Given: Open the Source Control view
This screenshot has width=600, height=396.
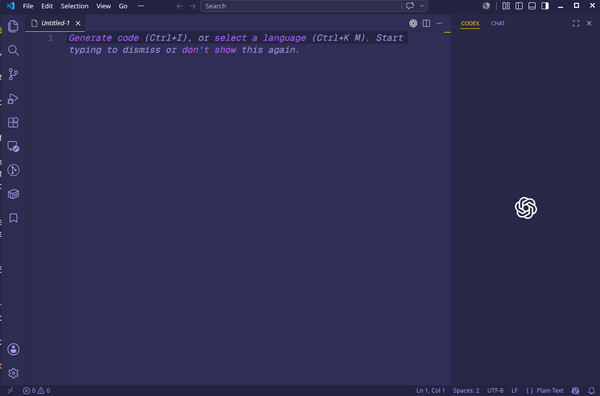Looking at the screenshot, I should click(13, 74).
